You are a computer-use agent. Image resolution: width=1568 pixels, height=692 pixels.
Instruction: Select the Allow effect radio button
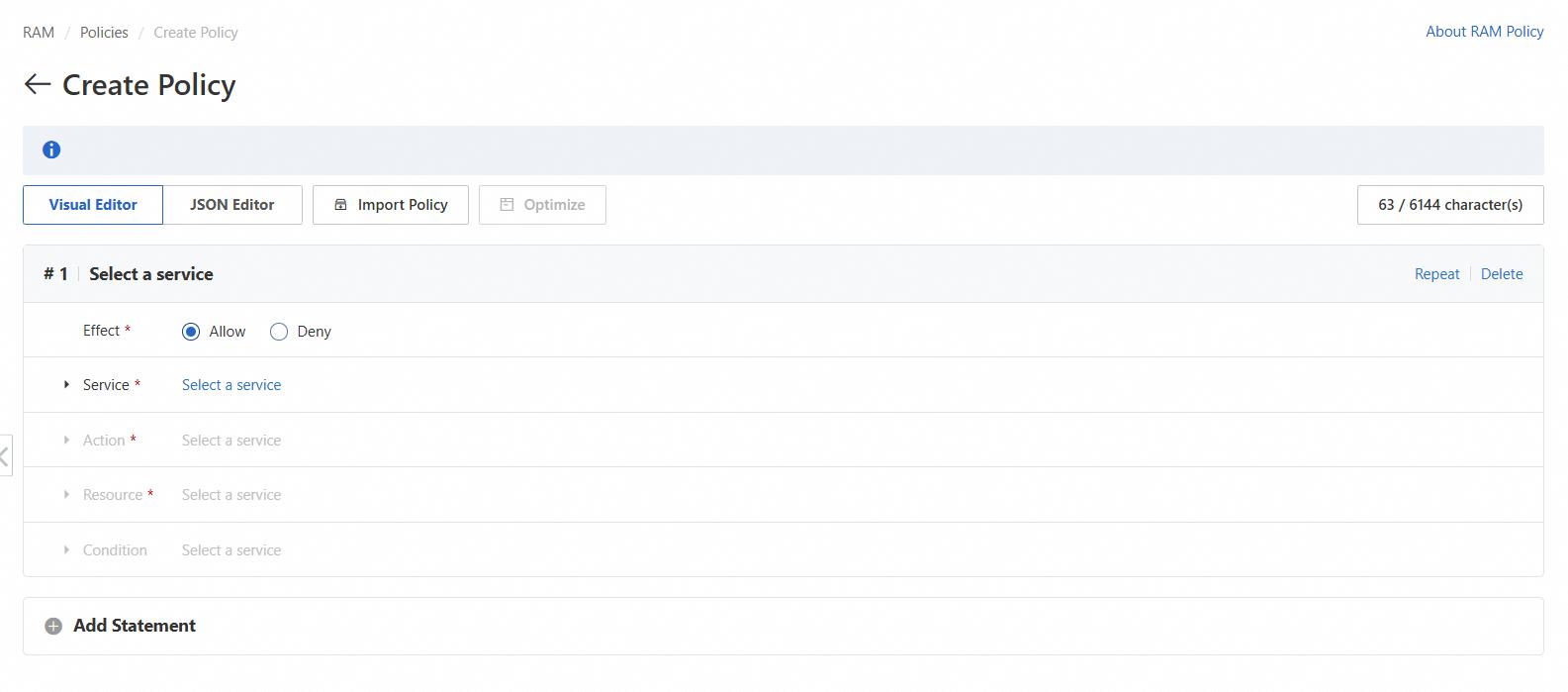tap(191, 332)
